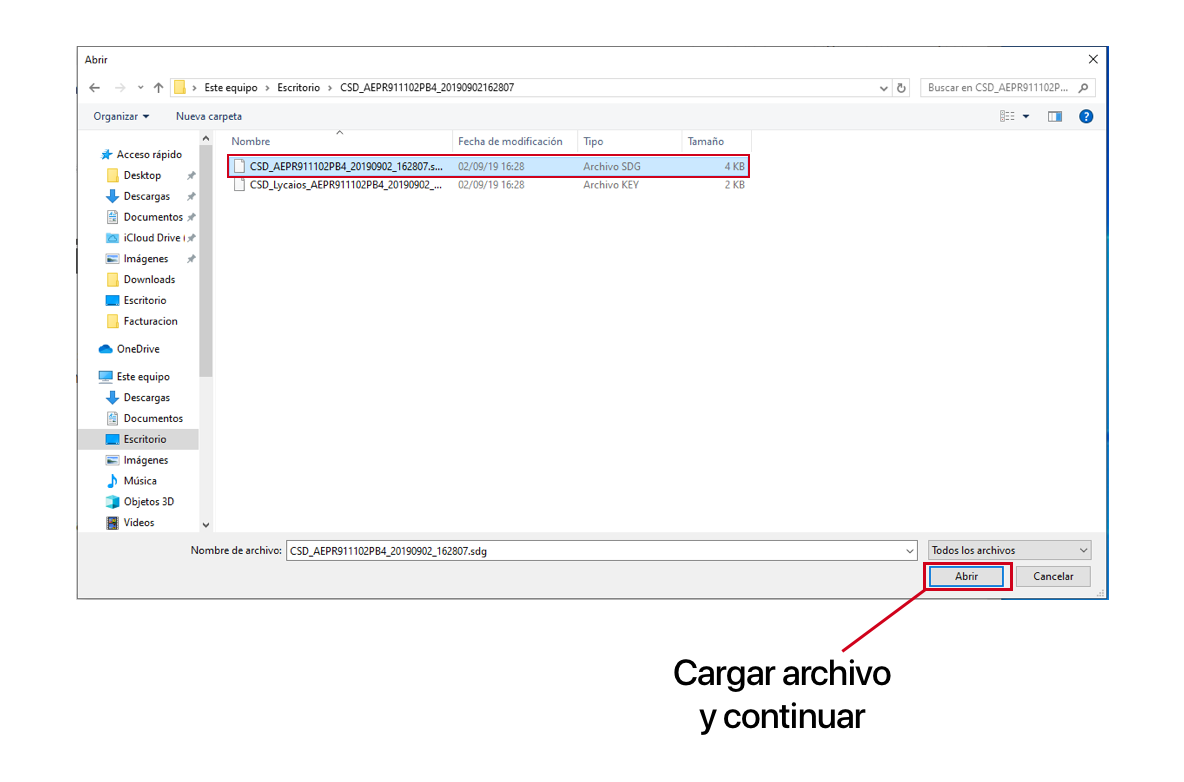
Task: Open pinned Imágenes under Acceso rápido
Action: (146, 259)
